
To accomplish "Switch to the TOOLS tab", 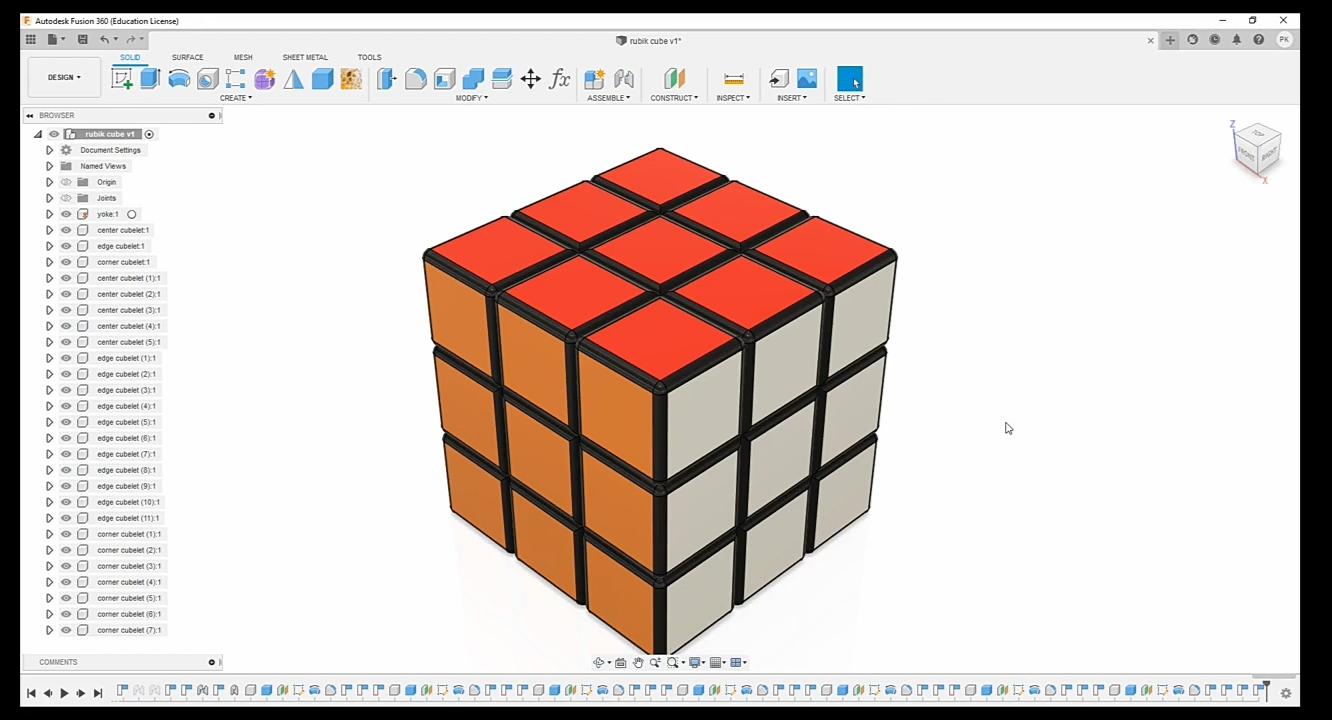I will (369, 57).
